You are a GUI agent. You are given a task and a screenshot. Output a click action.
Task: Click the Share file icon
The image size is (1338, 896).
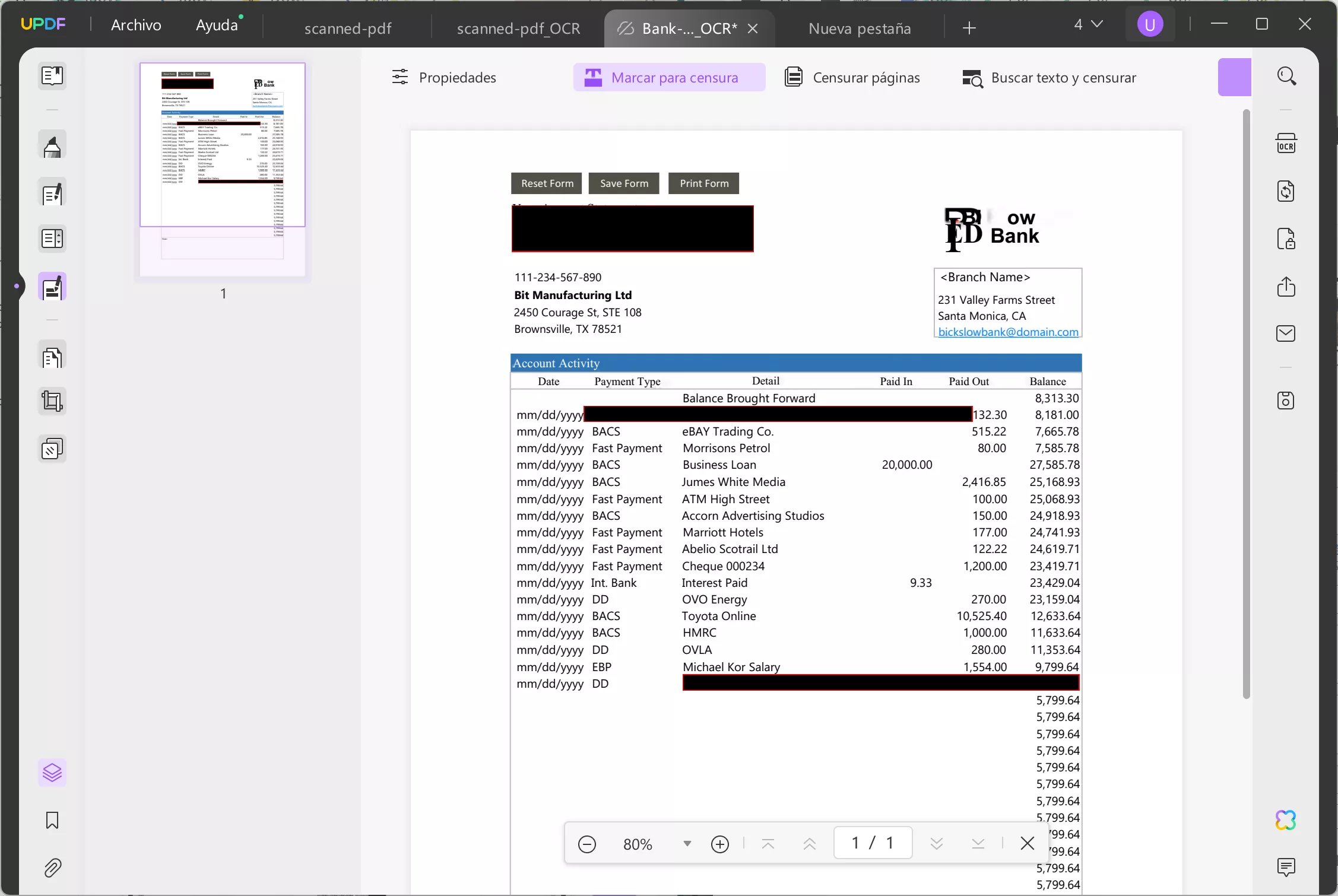[x=1286, y=287]
